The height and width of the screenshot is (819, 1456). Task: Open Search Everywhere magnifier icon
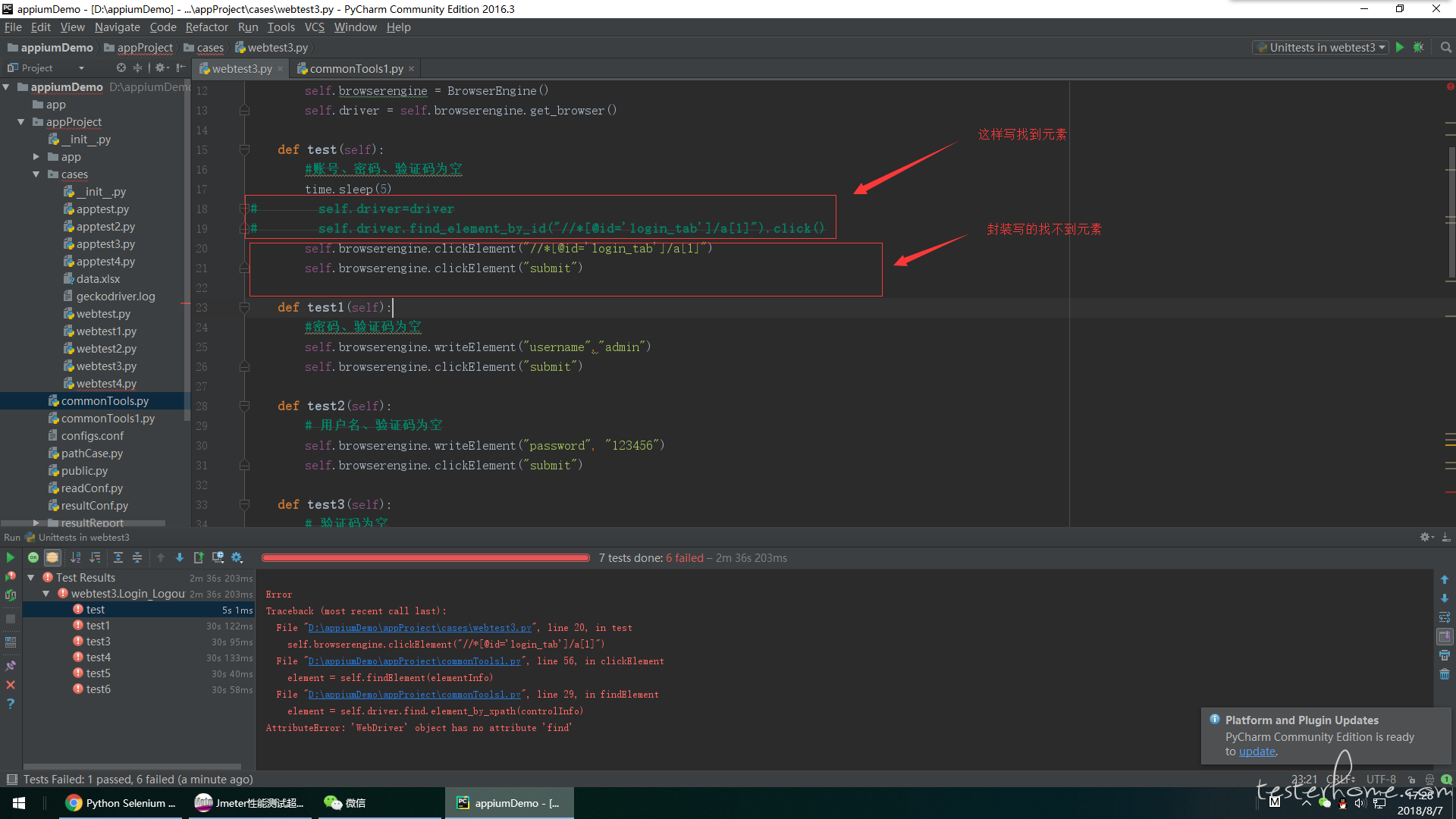[1446, 47]
